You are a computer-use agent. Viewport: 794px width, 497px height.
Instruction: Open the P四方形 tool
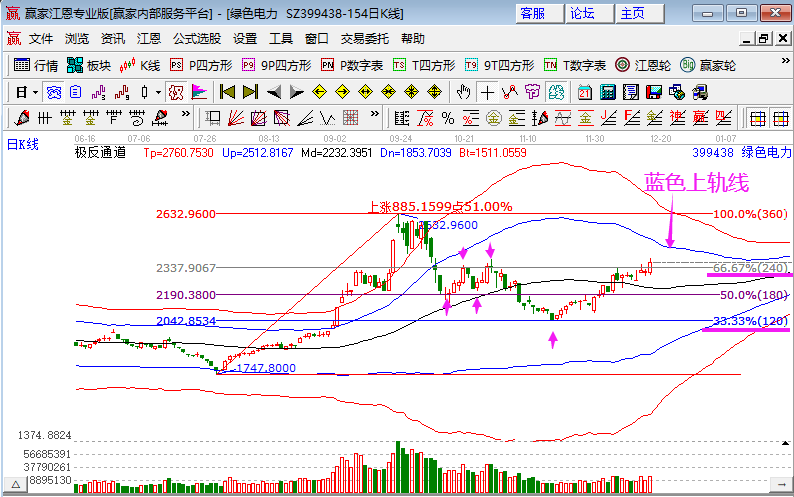point(201,65)
